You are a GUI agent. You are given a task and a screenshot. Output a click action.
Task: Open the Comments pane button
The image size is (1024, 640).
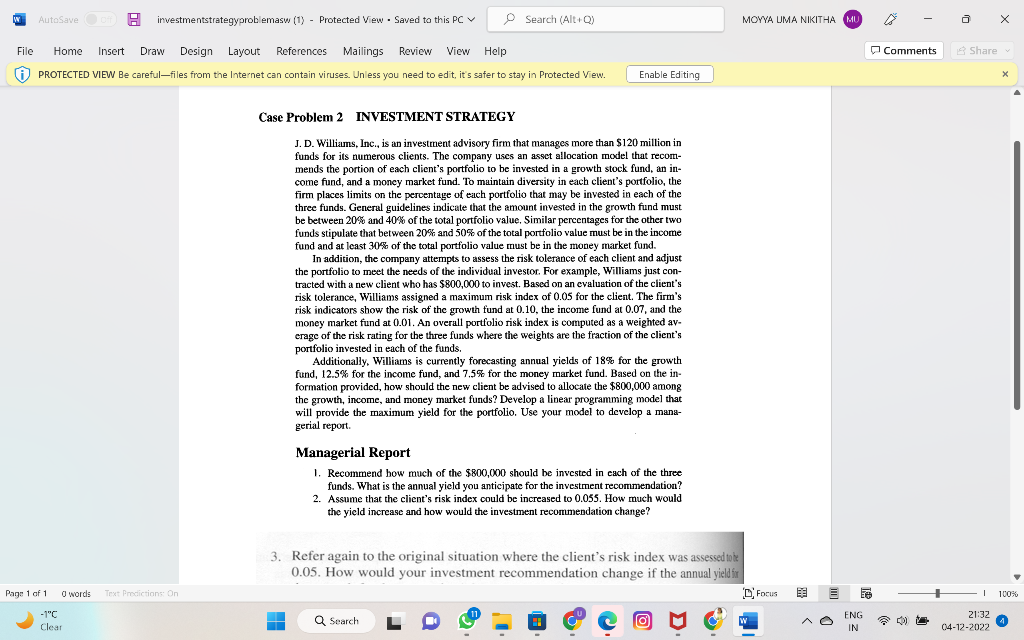click(904, 50)
